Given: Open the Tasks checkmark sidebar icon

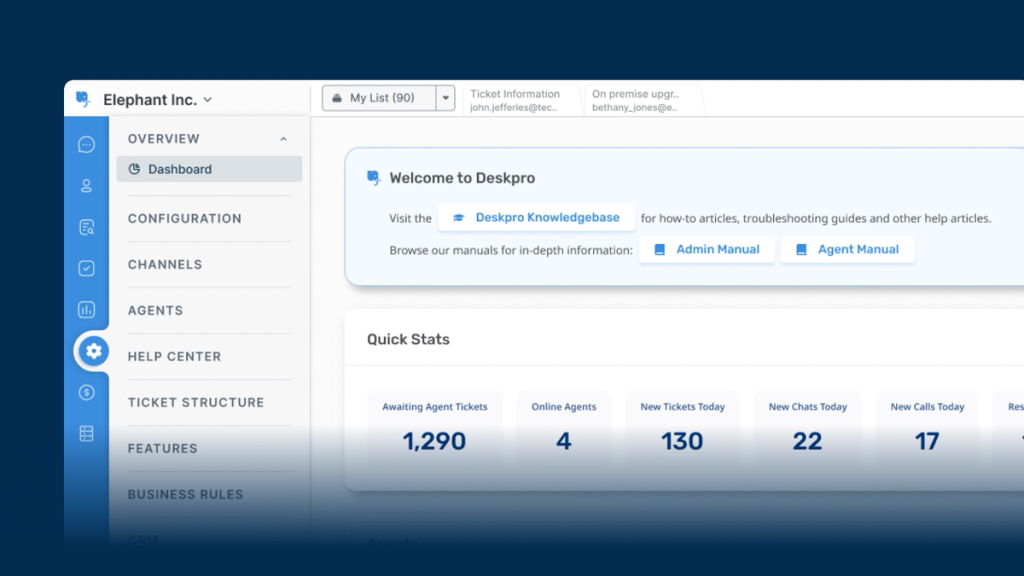Looking at the screenshot, I should [x=86, y=268].
